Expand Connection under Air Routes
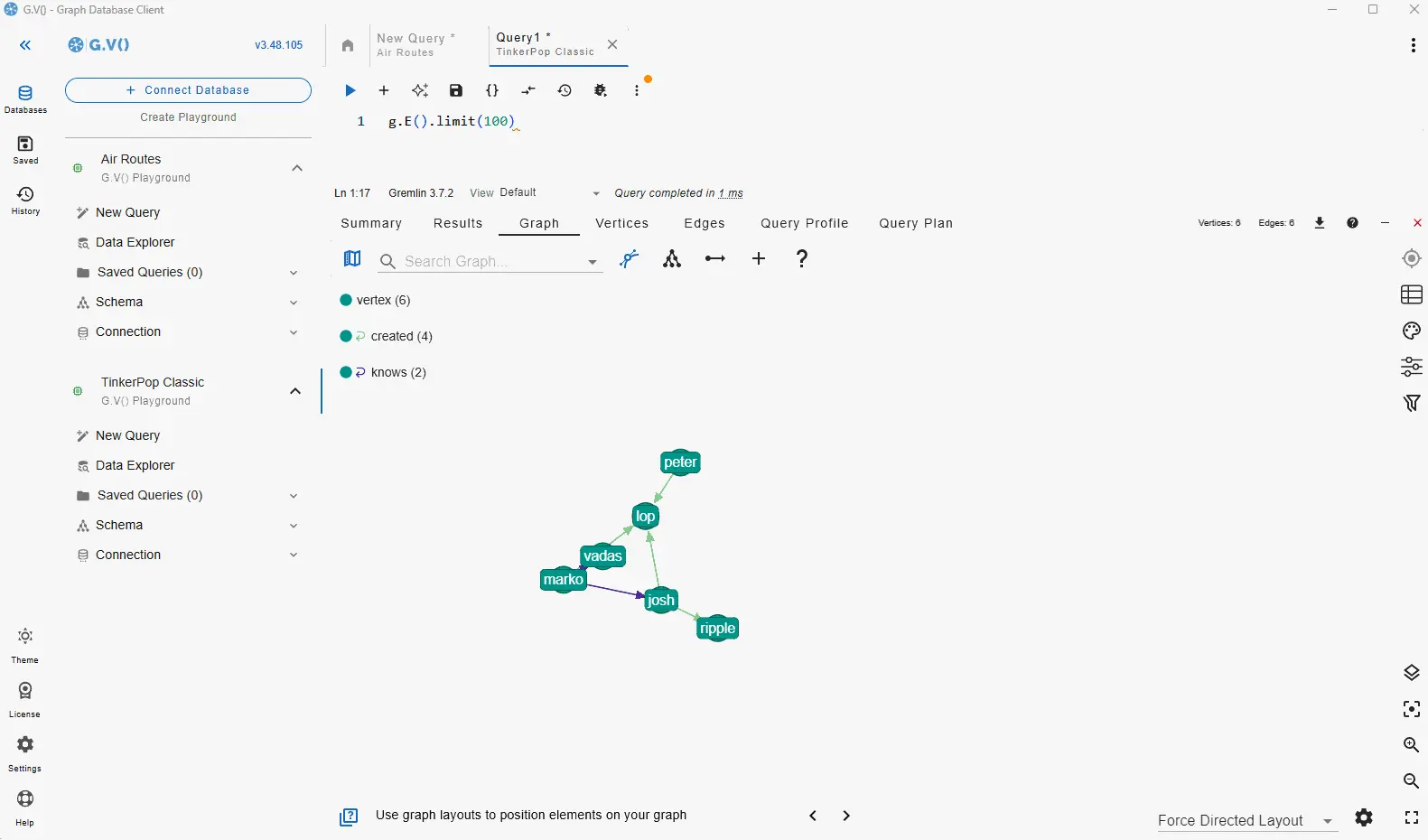 (x=294, y=332)
